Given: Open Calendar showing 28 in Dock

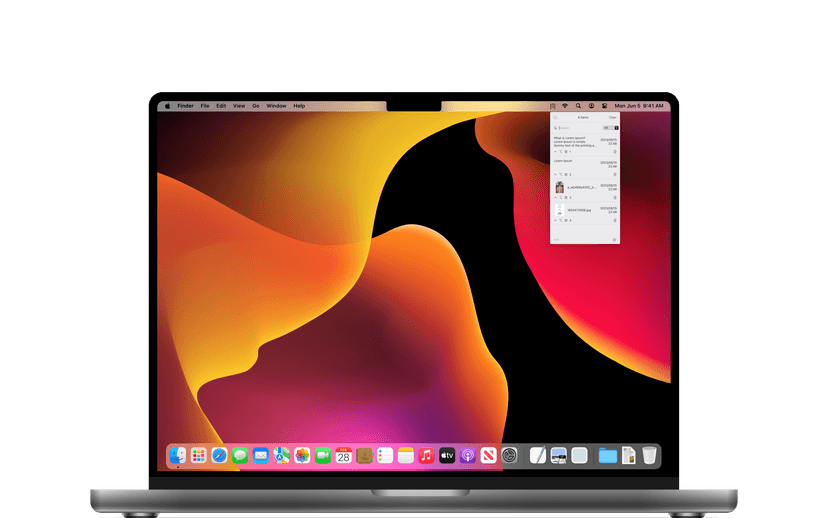Looking at the screenshot, I should 343,455.
